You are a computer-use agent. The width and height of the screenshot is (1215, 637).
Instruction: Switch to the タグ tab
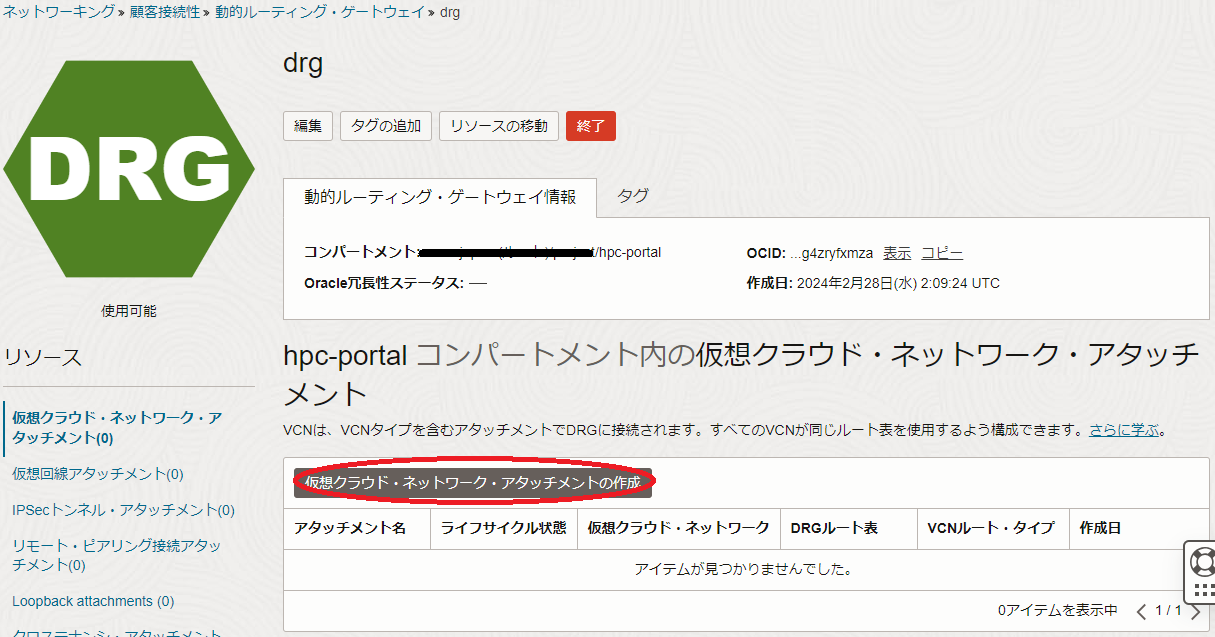point(632,197)
